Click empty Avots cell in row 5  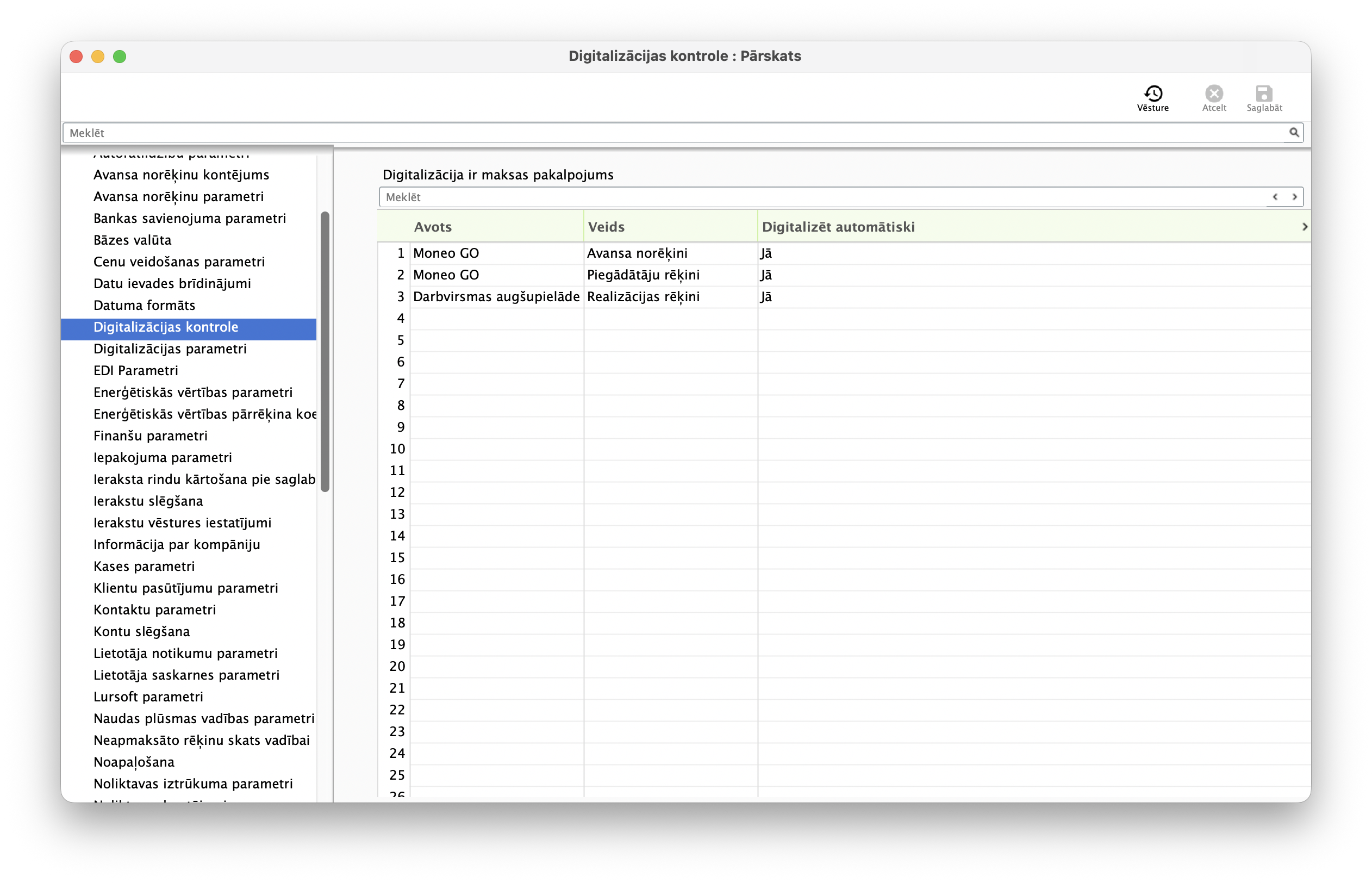[x=497, y=340]
